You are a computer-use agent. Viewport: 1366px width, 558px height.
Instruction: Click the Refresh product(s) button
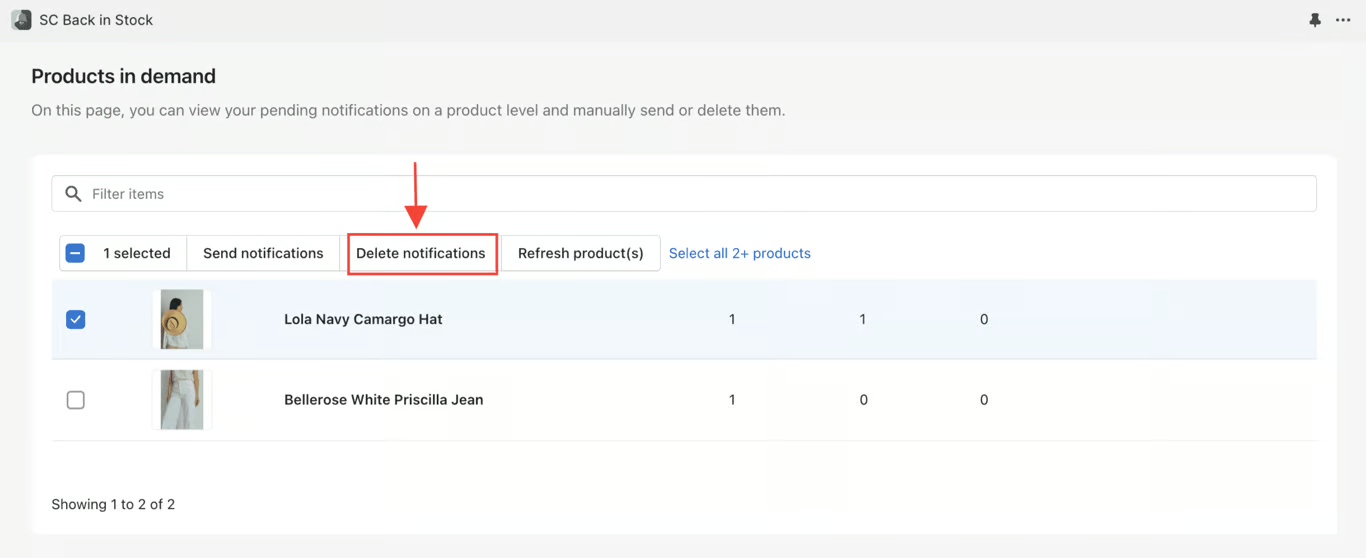(580, 253)
